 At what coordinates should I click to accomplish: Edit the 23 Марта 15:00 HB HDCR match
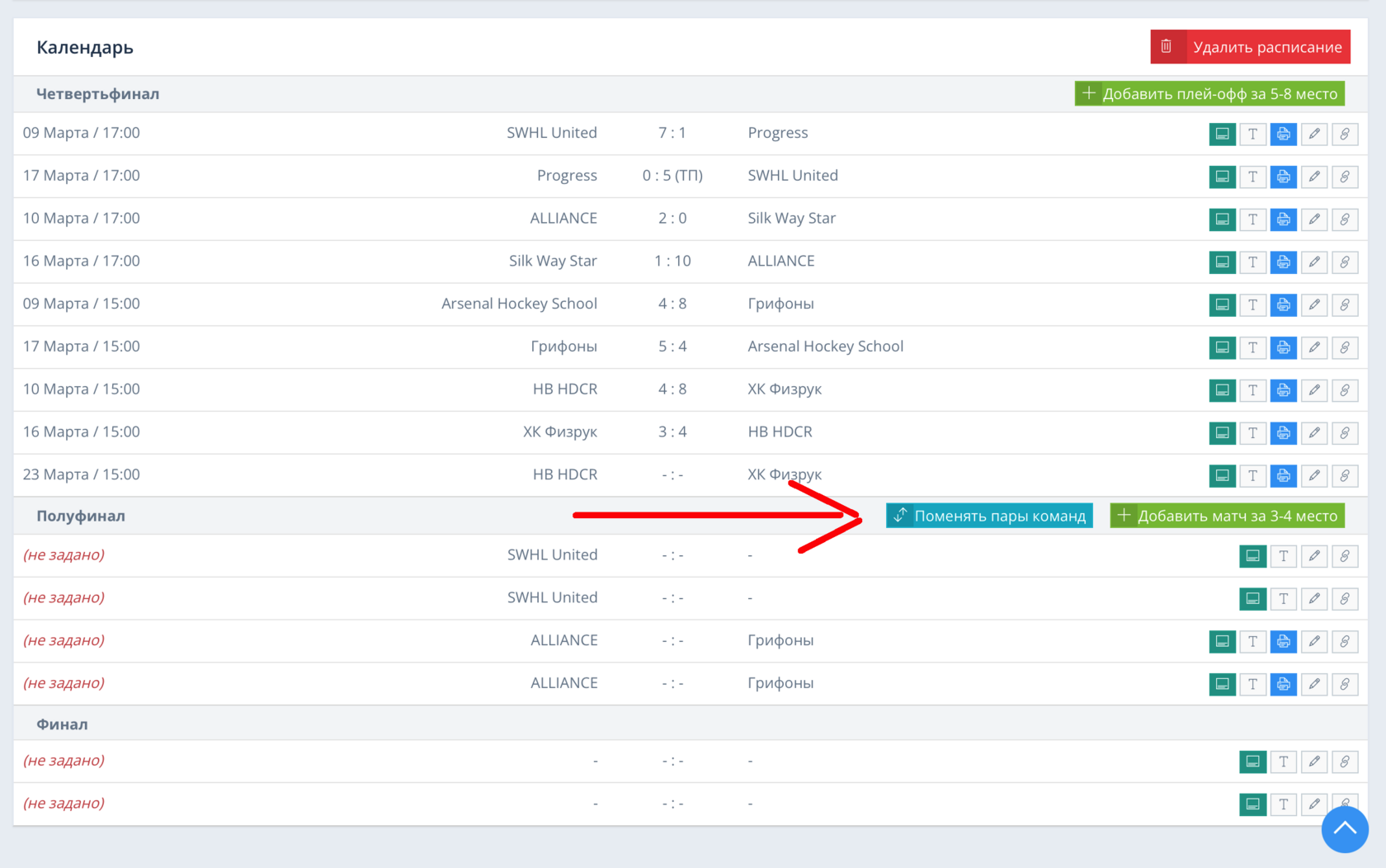pyautogui.click(x=1313, y=476)
